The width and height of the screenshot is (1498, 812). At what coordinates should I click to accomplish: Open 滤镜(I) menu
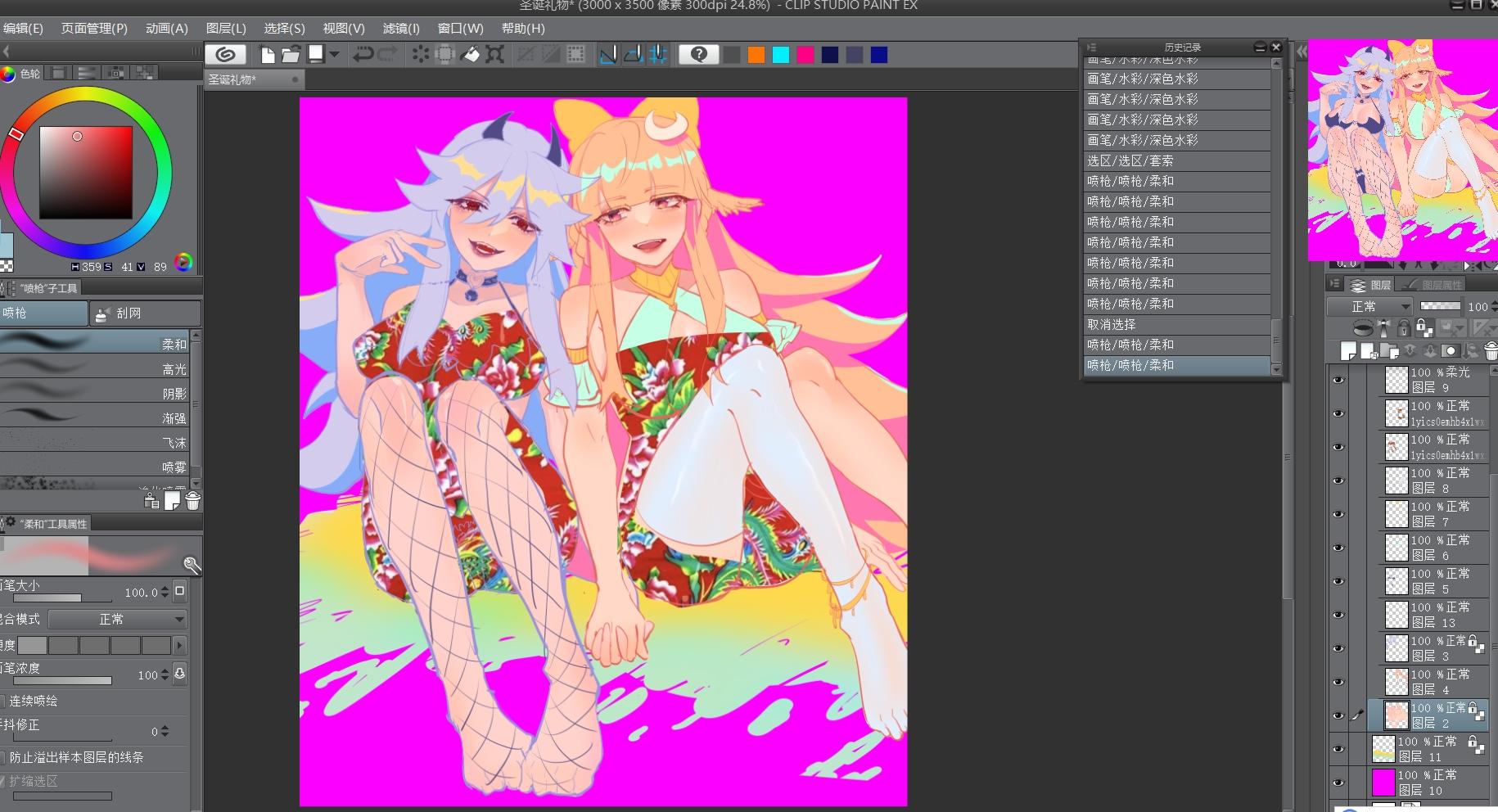[x=401, y=28]
